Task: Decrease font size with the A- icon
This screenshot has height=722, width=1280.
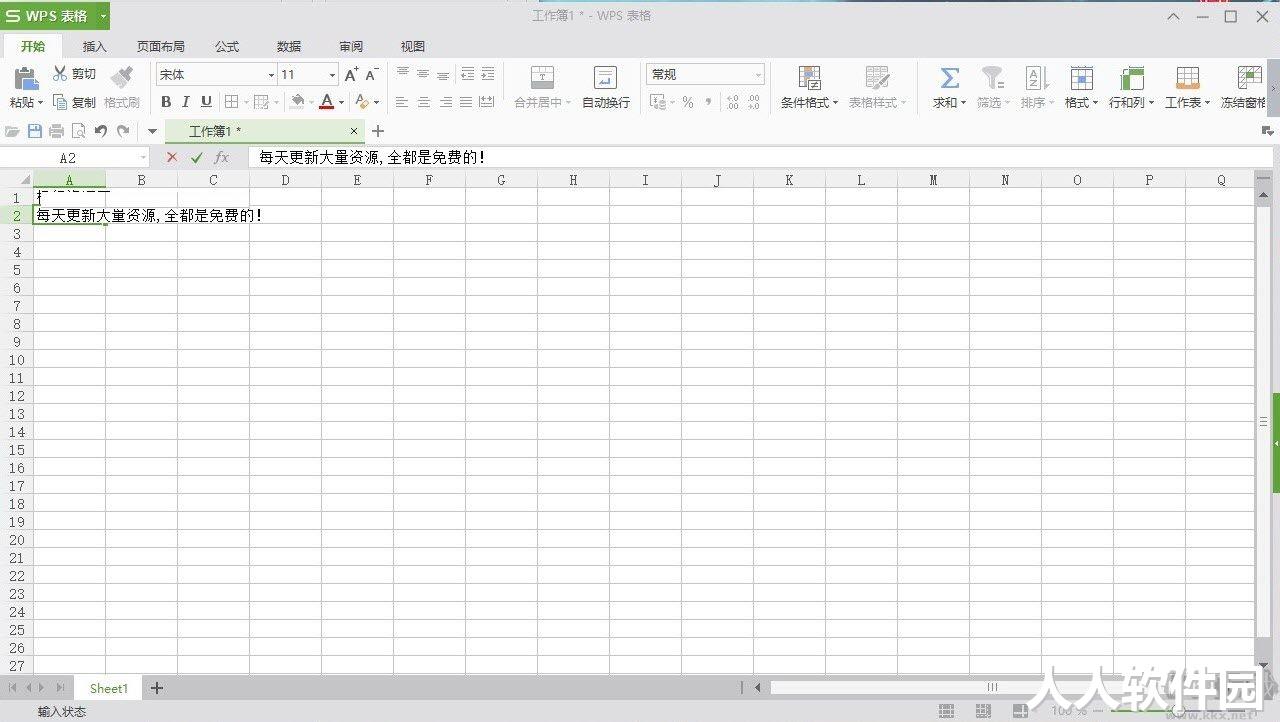Action: point(371,75)
